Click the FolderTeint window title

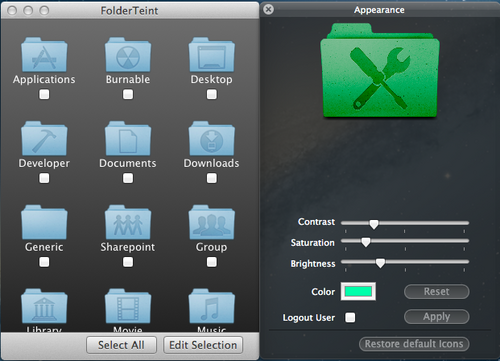point(129,11)
